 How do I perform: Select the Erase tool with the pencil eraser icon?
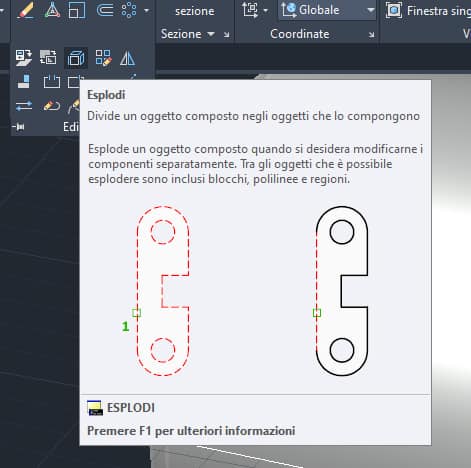coord(26,10)
